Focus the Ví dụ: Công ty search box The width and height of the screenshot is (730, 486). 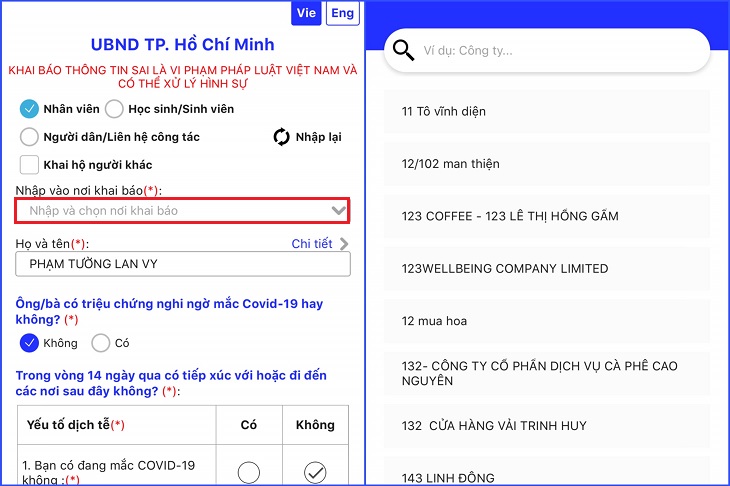pyautogui.click(x=547, y=50)
